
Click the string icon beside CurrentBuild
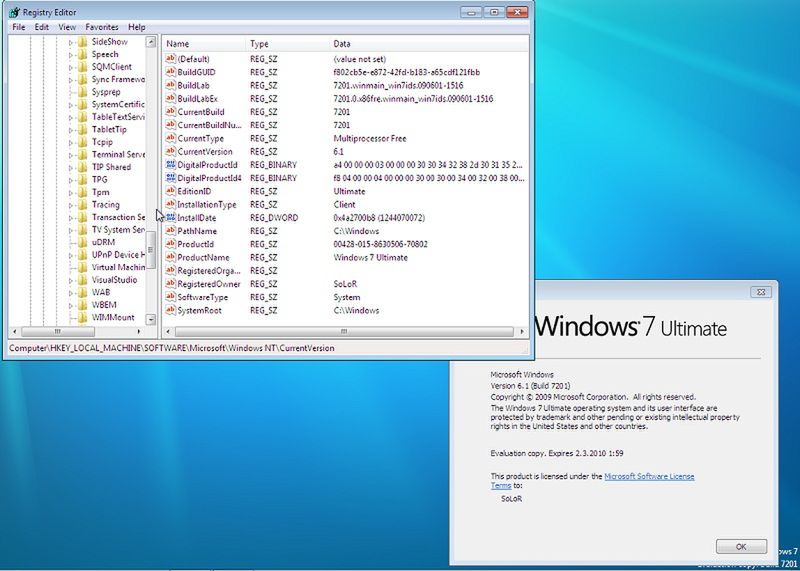170,112
